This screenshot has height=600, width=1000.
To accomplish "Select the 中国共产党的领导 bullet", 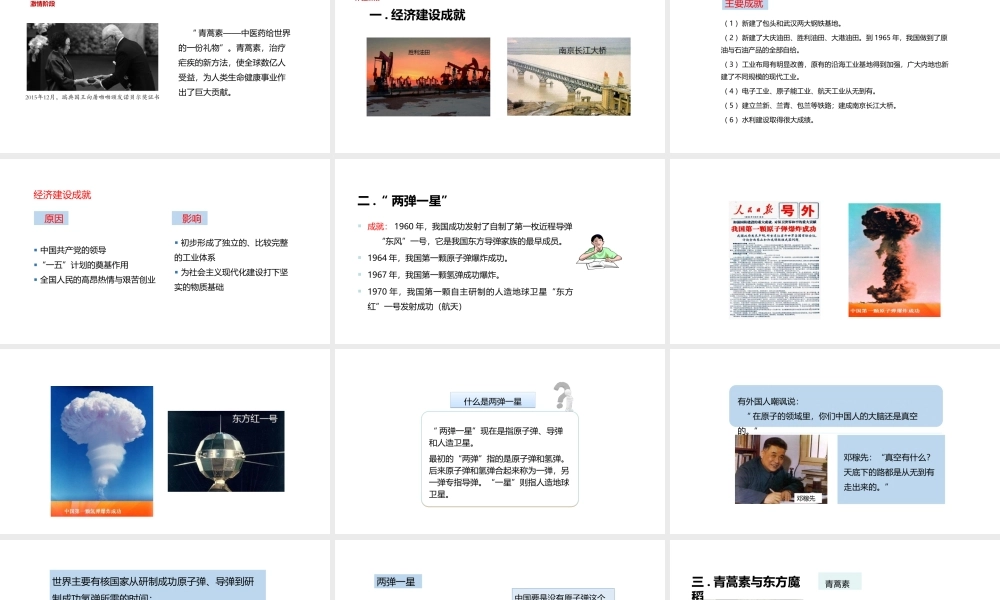I will tap(70, 250).
